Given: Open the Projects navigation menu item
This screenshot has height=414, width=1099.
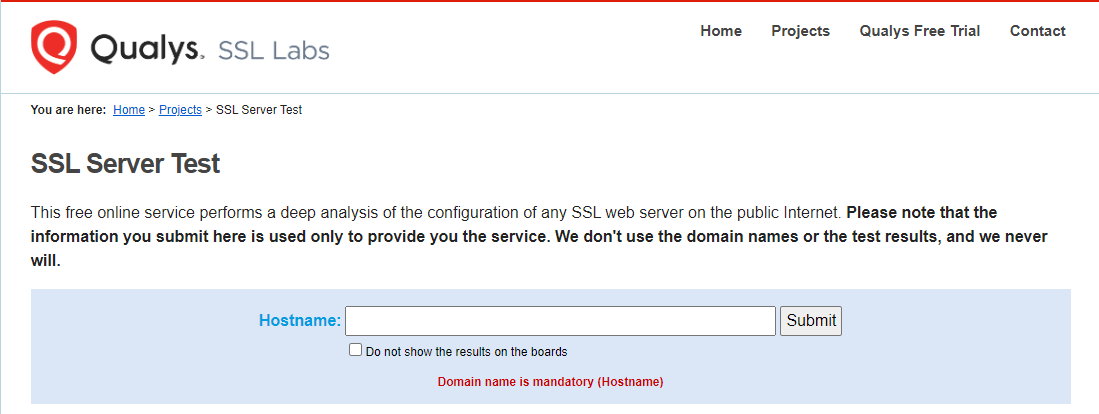Looking at the screenshot, I should tap(800, 31).
